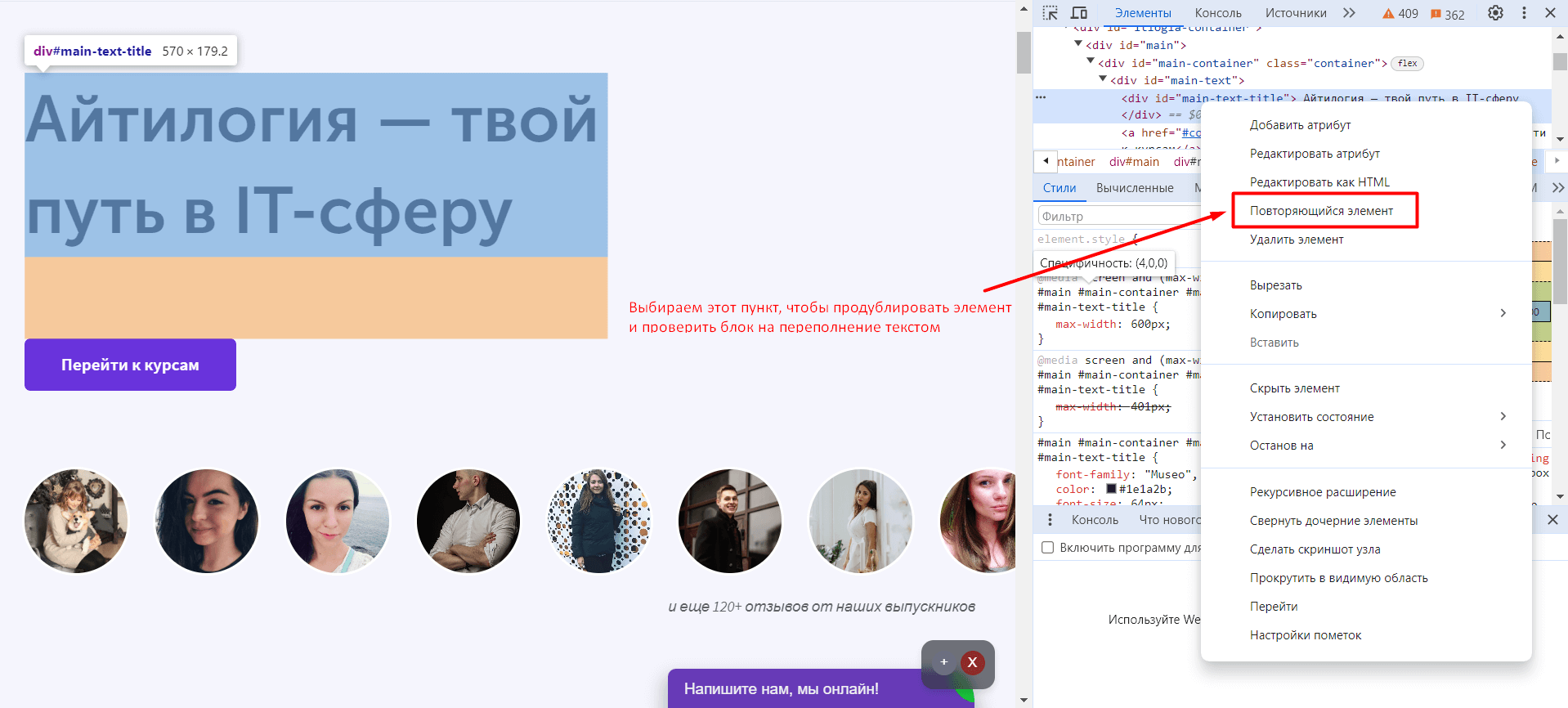Activate the inspect element picker icon
Screen dimensions: 1568x708
tap(1051, 13)
